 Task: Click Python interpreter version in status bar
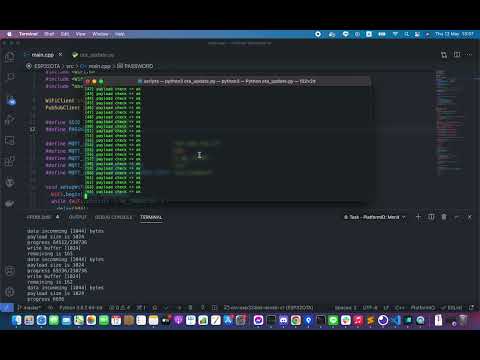point(81,308)
